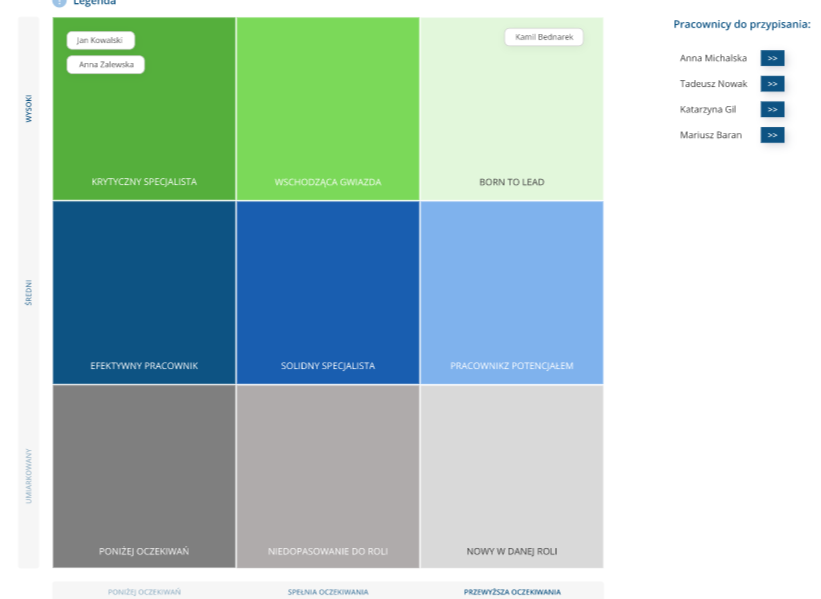Click the bottom axis label PONIŻEJ OCZEKIWAŃ
Image resolution: width=821 pixels, height=599 pixels.
tap(144, 592)
